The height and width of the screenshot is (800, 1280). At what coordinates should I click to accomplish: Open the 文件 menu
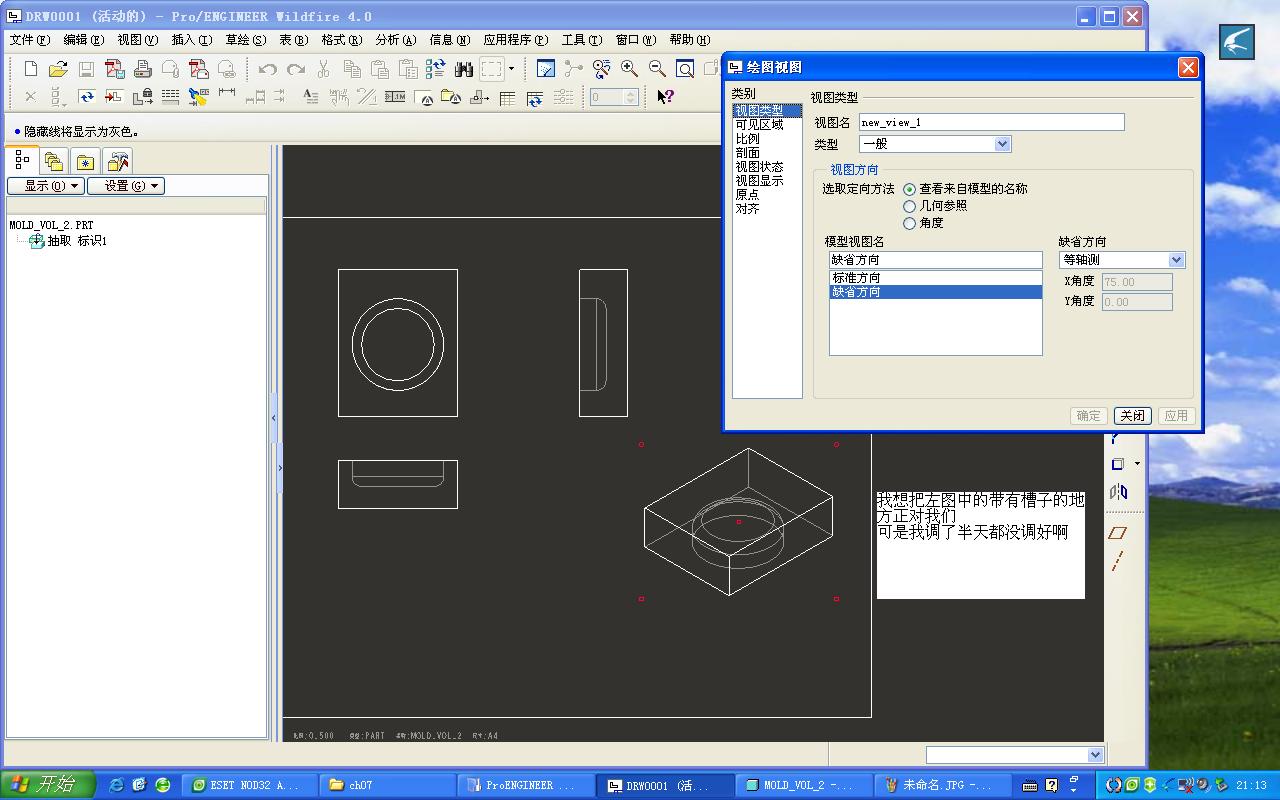(29, 40)
